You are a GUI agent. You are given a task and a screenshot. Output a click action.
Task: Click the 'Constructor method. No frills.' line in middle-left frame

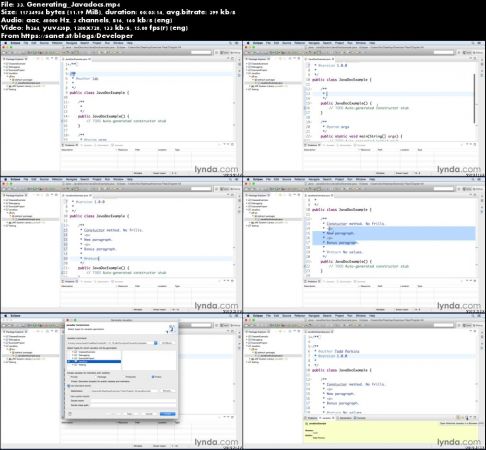click(111, 230)
